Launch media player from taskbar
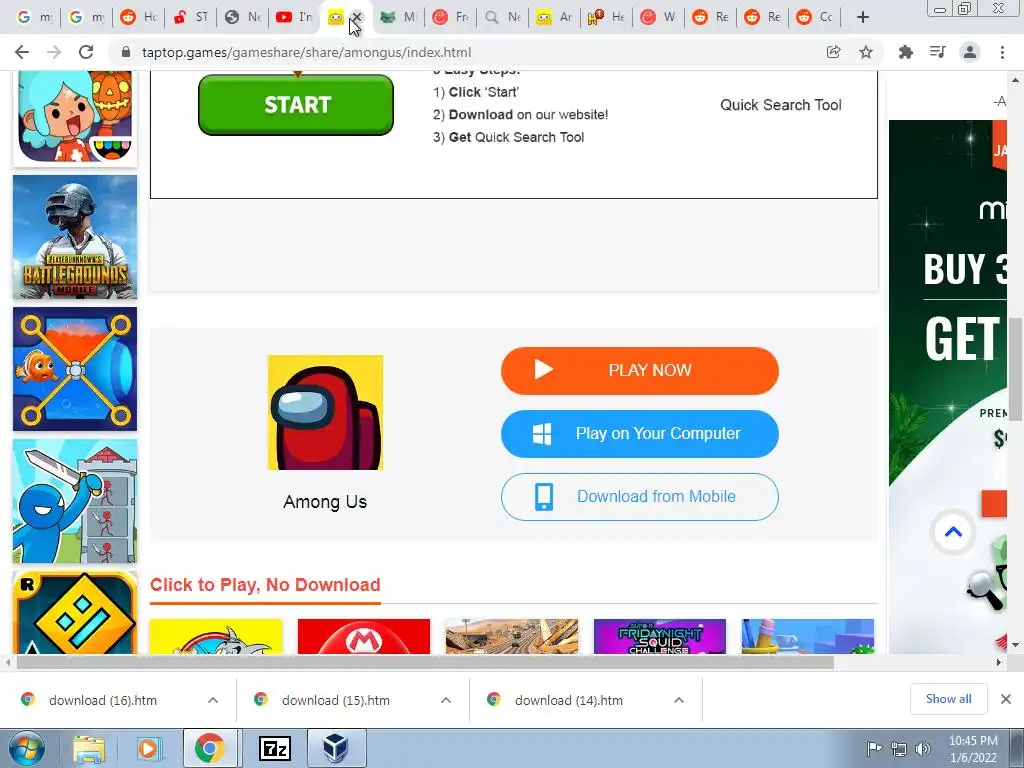Viewport: 1024px width, 768px height. click(148, 748)
